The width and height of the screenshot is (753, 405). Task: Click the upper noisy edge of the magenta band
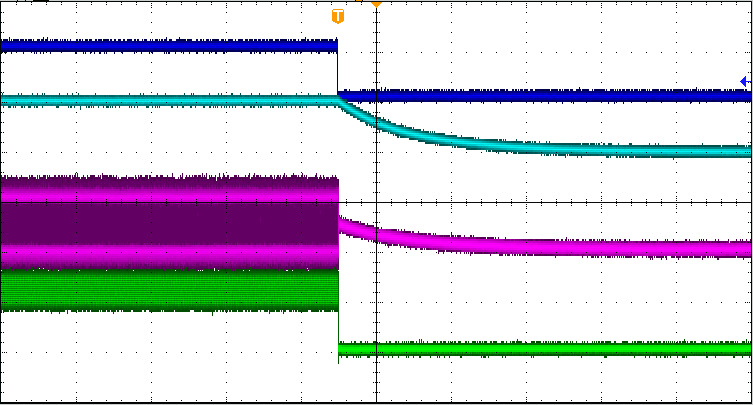[170, 180]
